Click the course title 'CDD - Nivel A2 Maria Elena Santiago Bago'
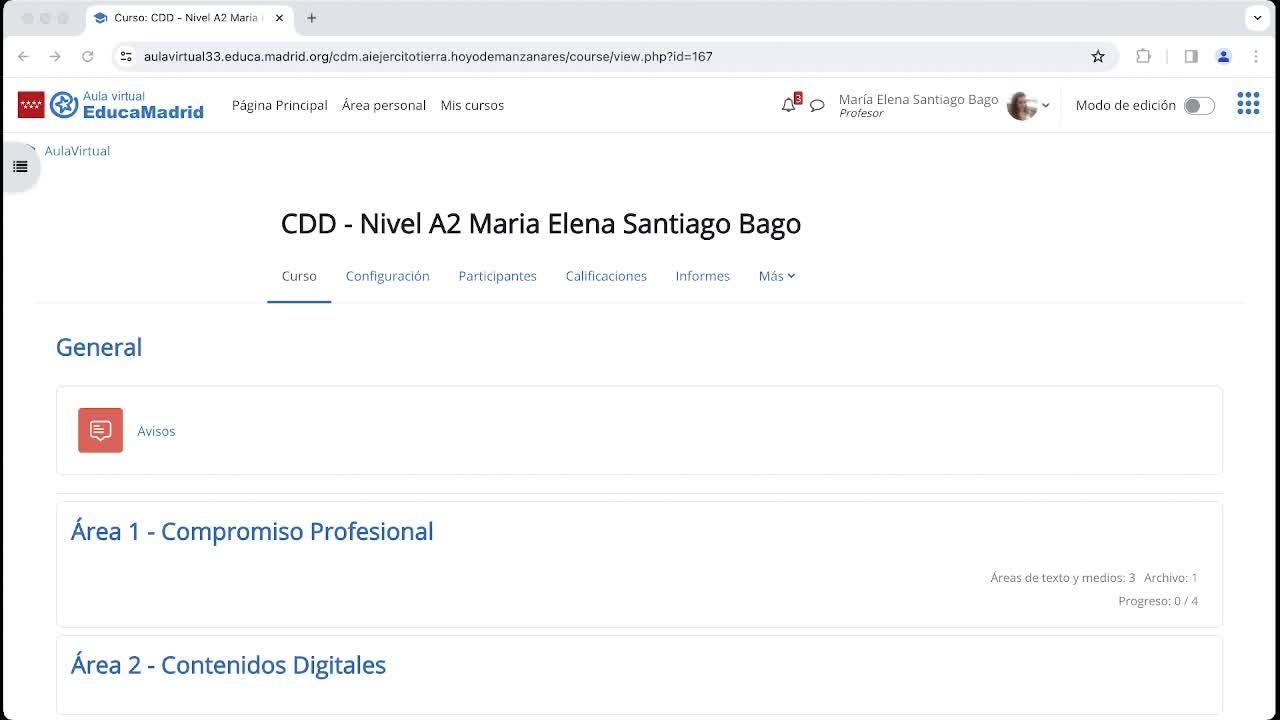This screenshot has height=720, width=1280. (x=541, y=224)
